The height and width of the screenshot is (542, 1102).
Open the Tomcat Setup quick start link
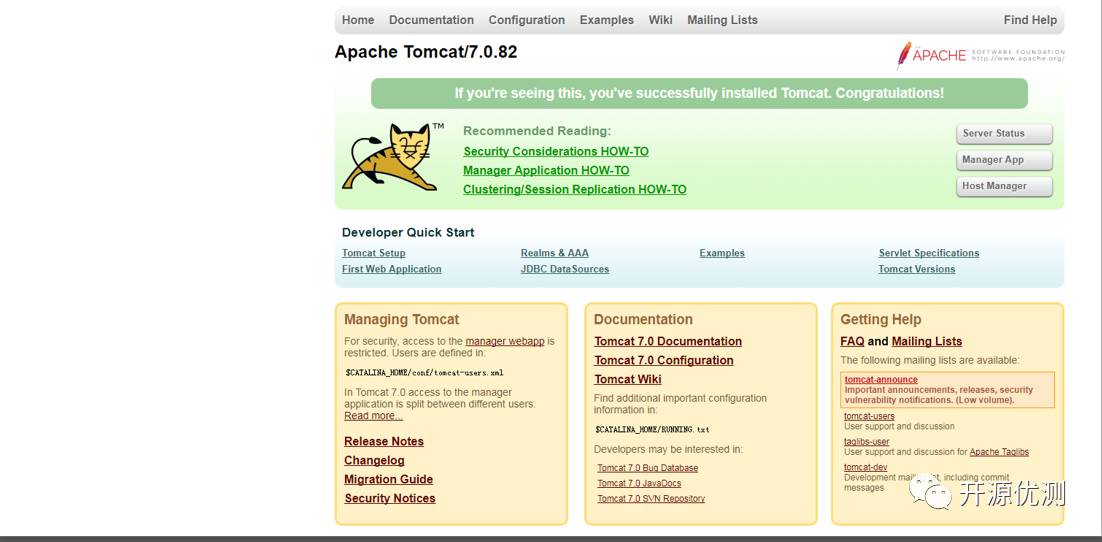click(373, 253)
